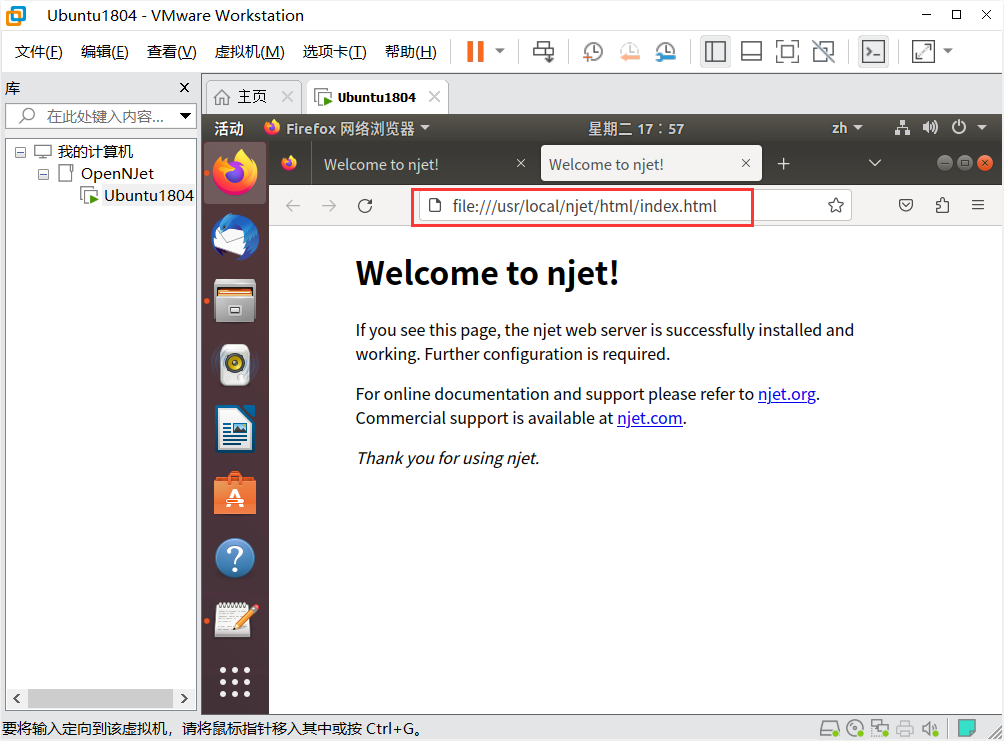List all Firefox tabs dropdown
1004x741 pixels.
pos(875,163)
